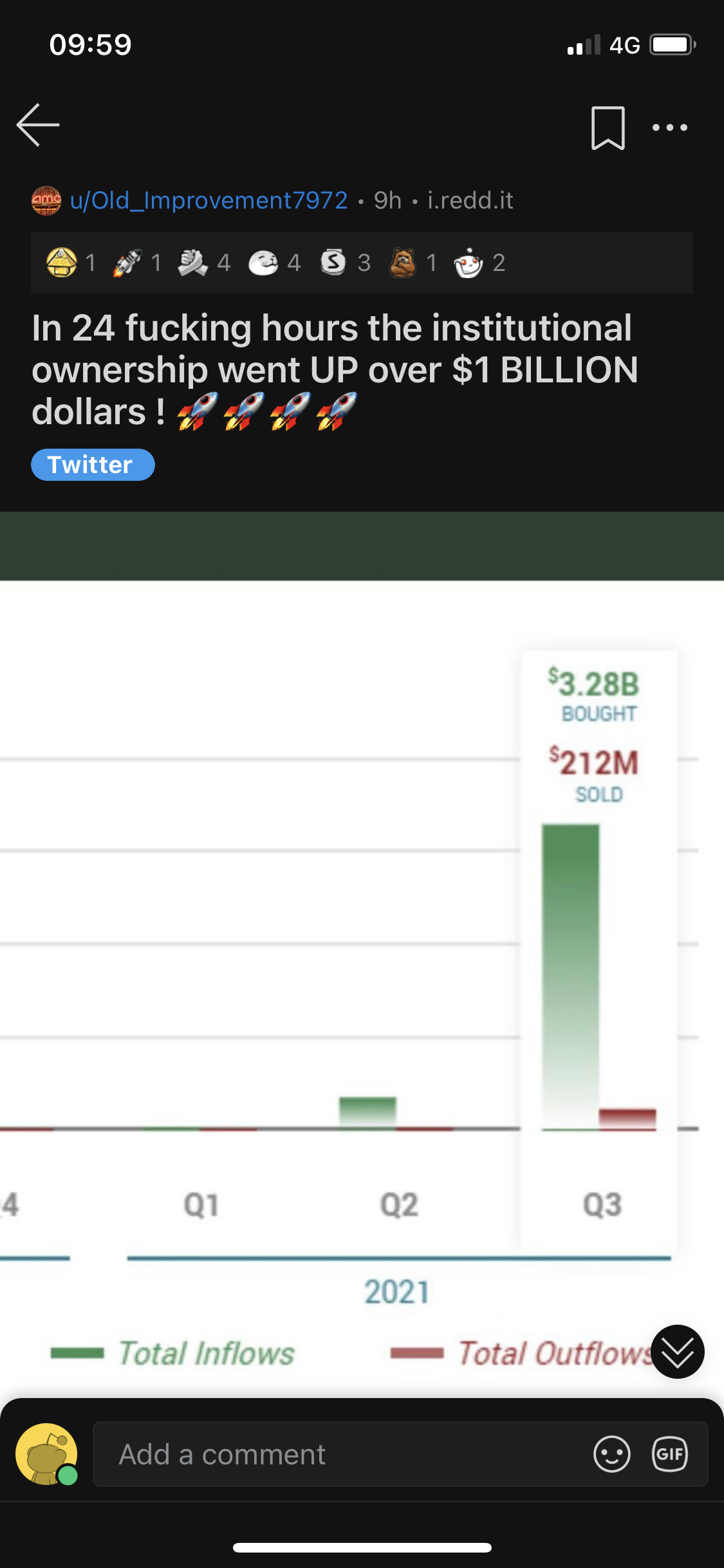Tap the silver S award icon
This screenshot has width=724, height=1568.
333,263
